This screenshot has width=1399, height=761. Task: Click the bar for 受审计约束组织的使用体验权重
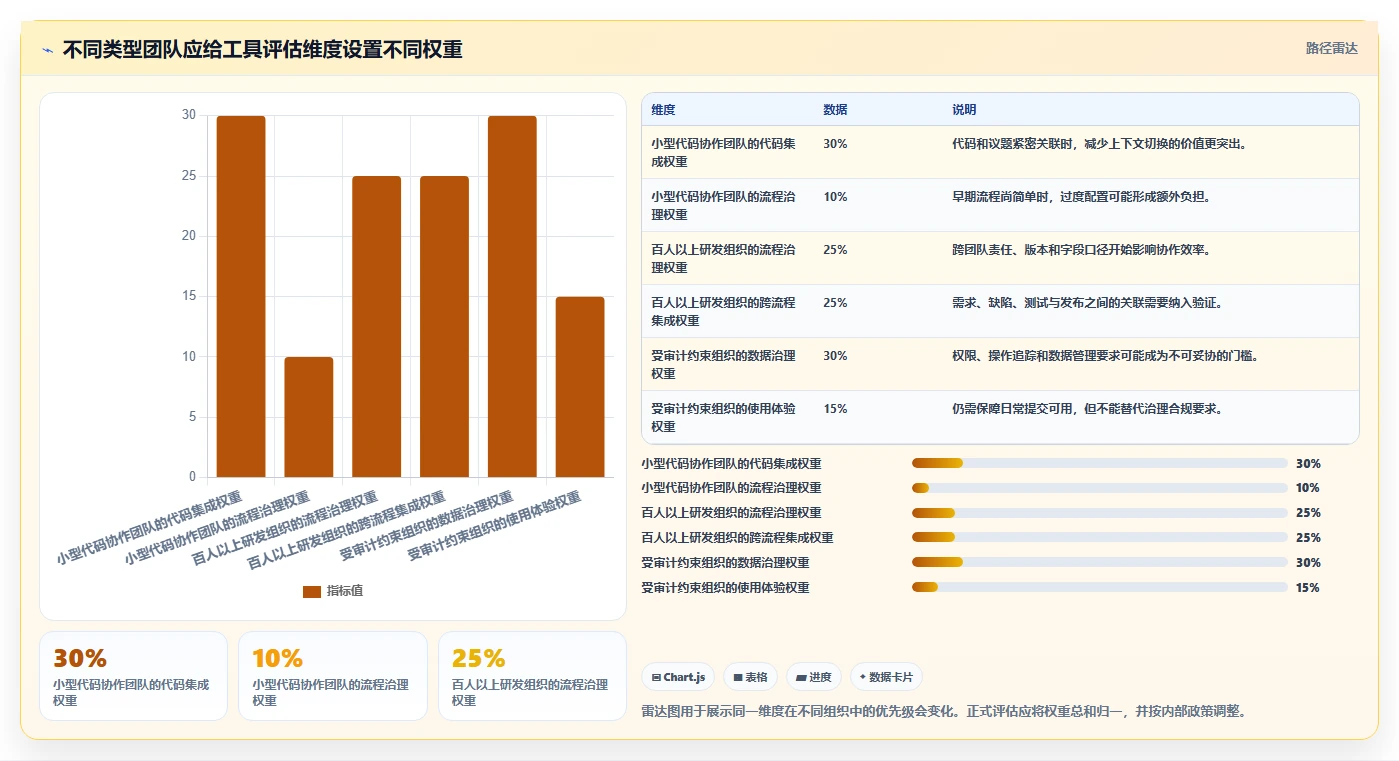580,387
